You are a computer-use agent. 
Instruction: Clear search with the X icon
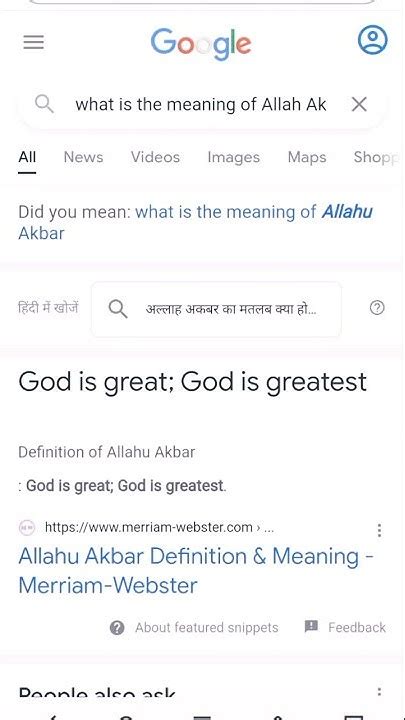click(359, 104)
